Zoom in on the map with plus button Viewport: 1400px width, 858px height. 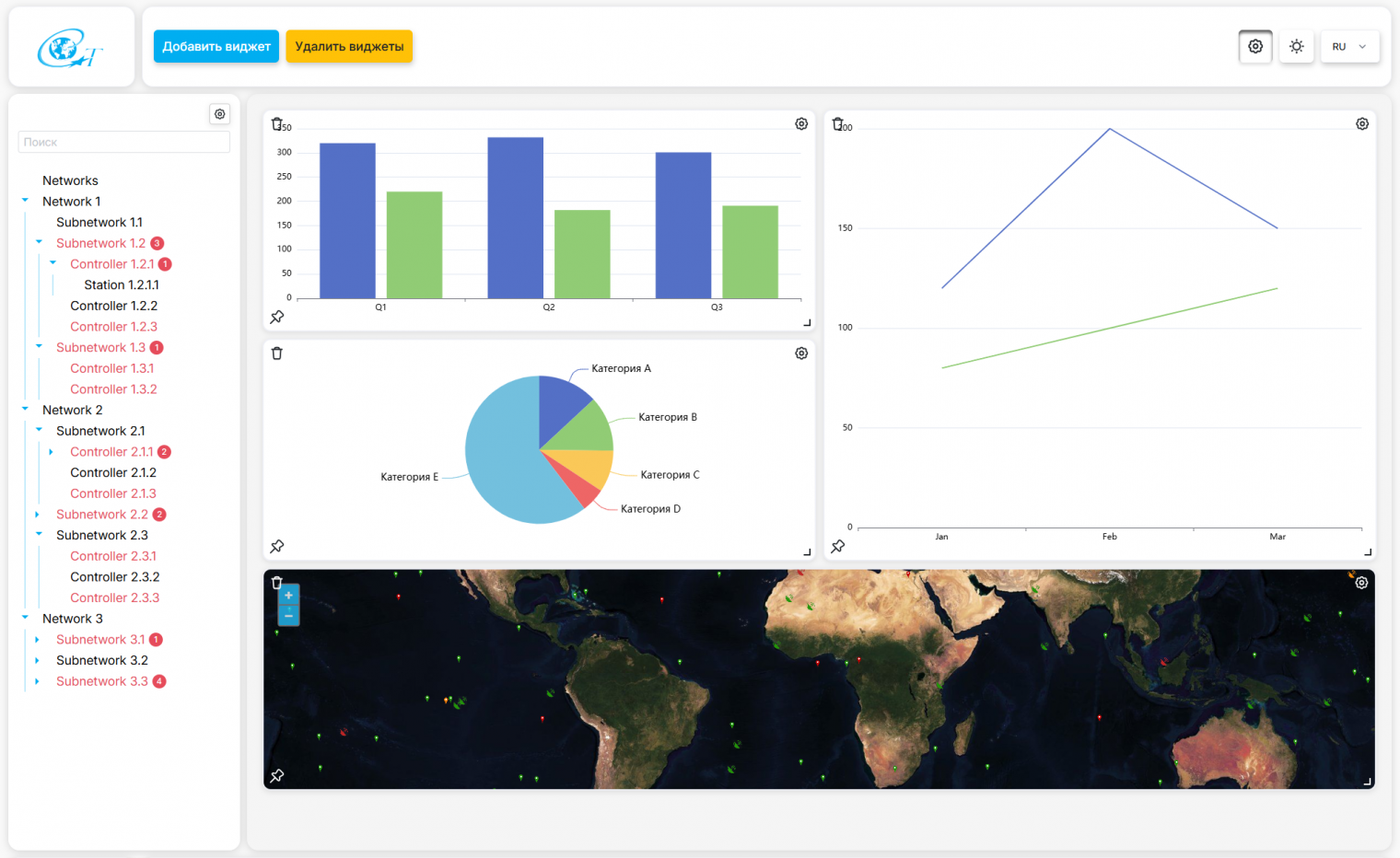[x=288, y=596]
